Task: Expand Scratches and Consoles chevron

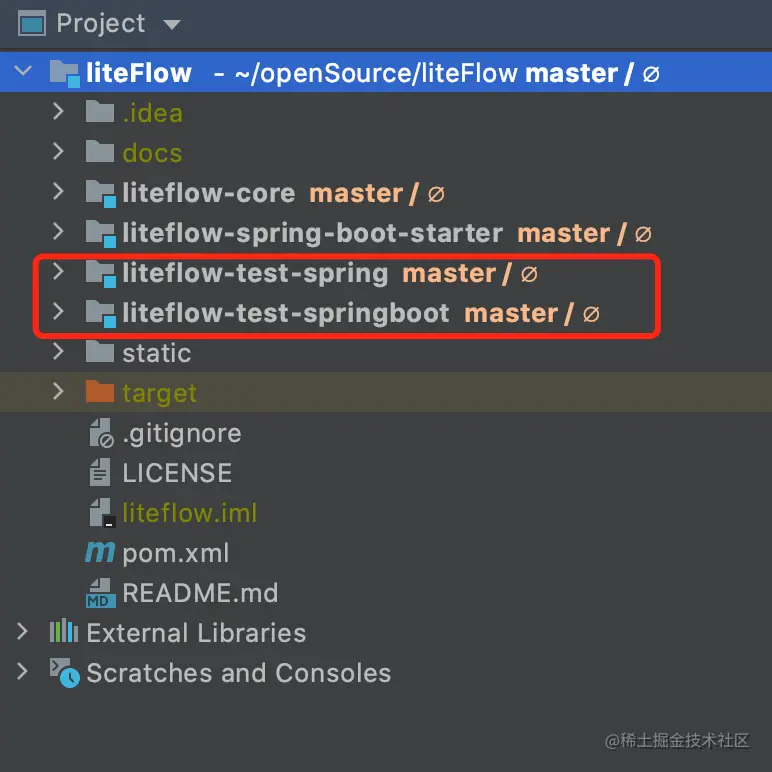Action: [x=22, y=671]
